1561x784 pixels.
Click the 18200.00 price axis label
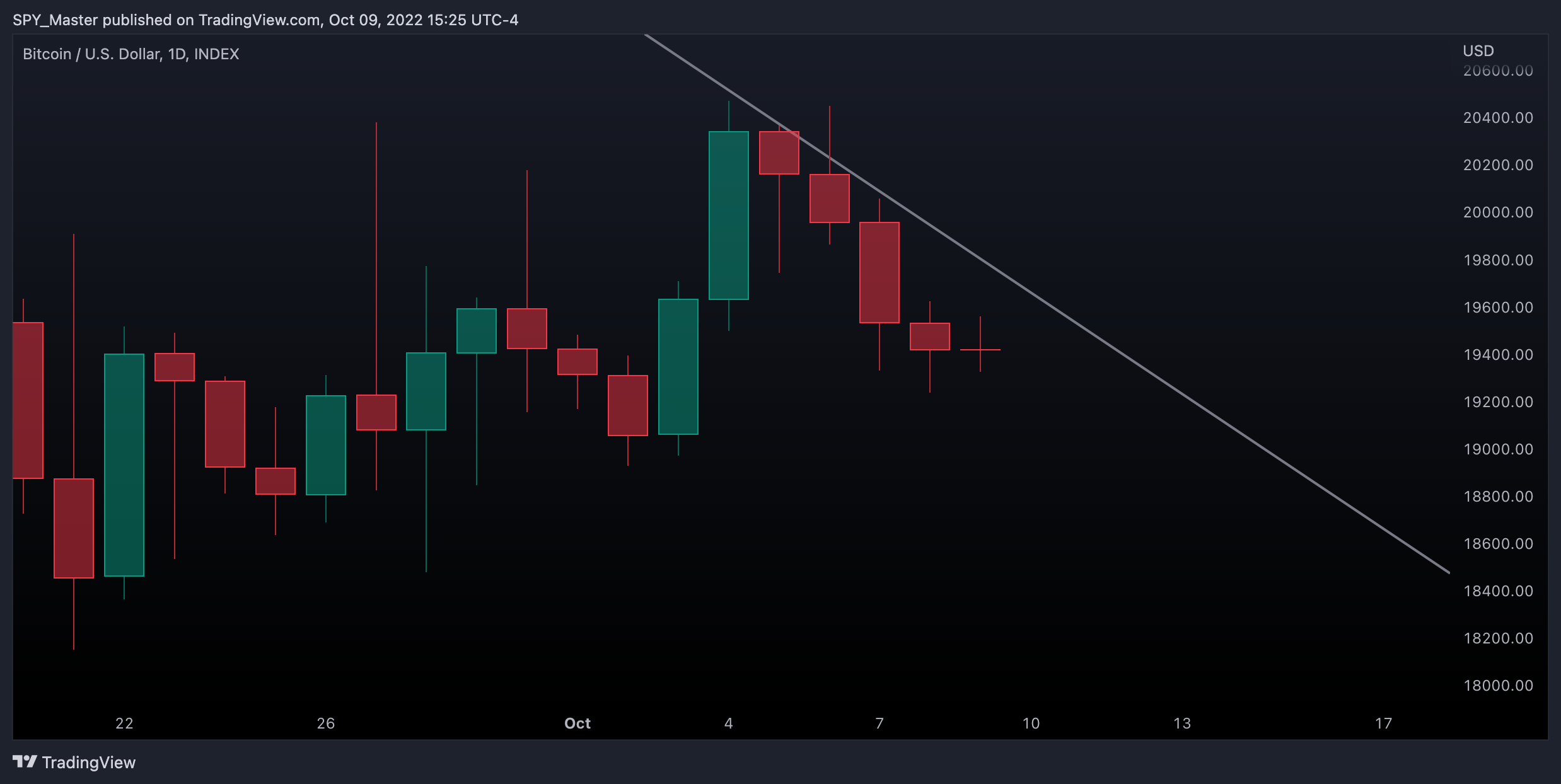click(1498, 638)
